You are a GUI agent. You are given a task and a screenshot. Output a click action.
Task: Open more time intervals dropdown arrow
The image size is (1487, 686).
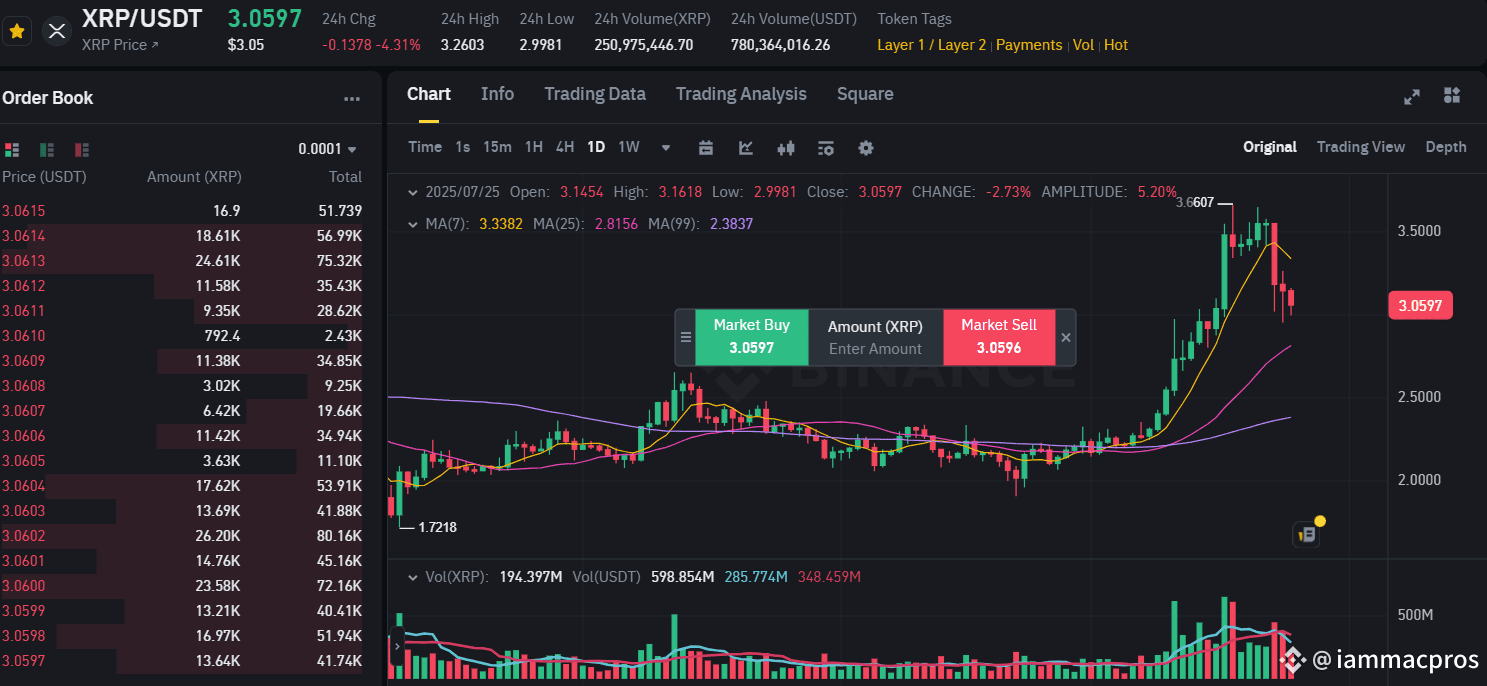(x=666, y=148)
